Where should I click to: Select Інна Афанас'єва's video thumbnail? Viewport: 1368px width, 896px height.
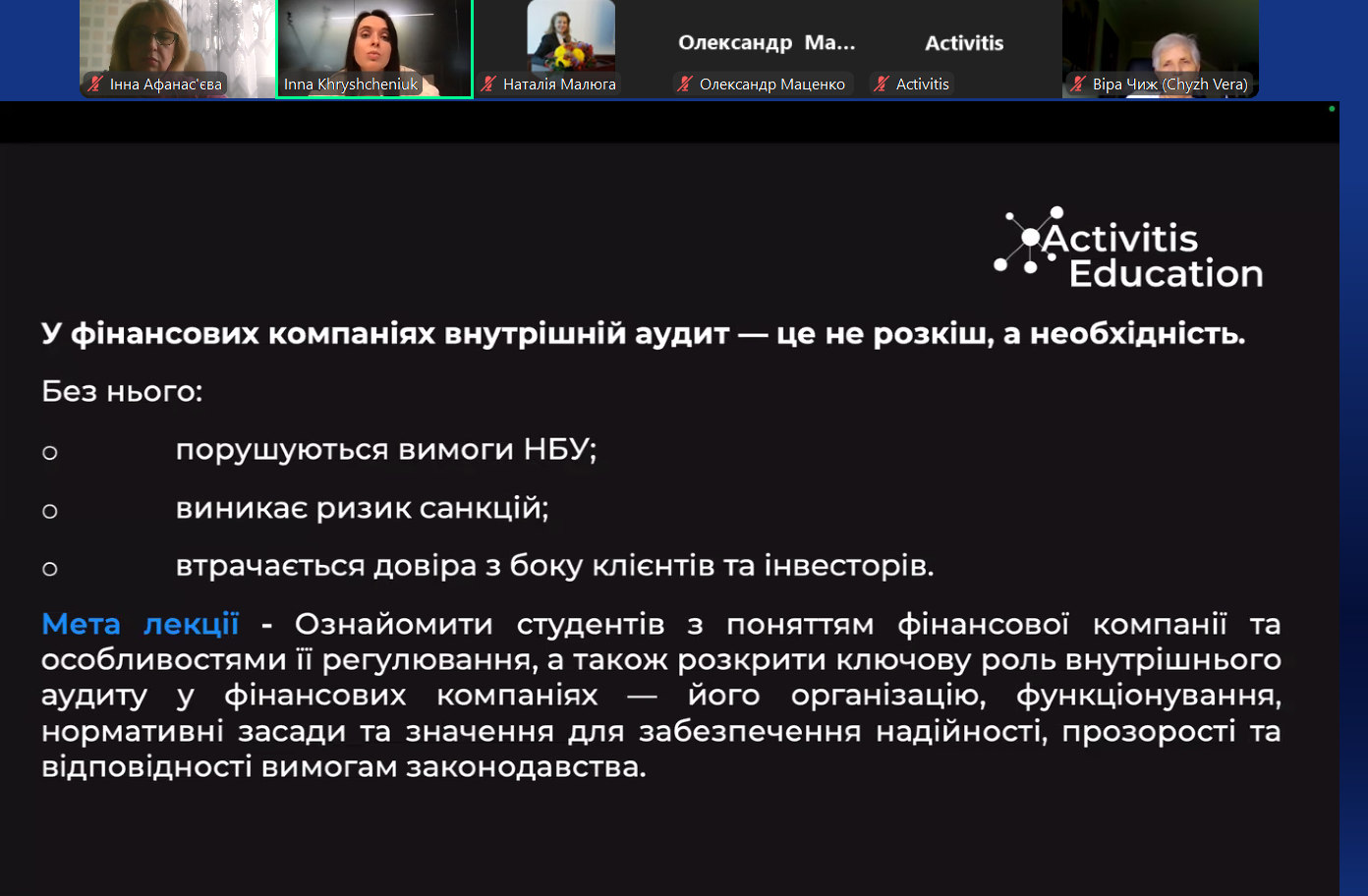point(177,39)
